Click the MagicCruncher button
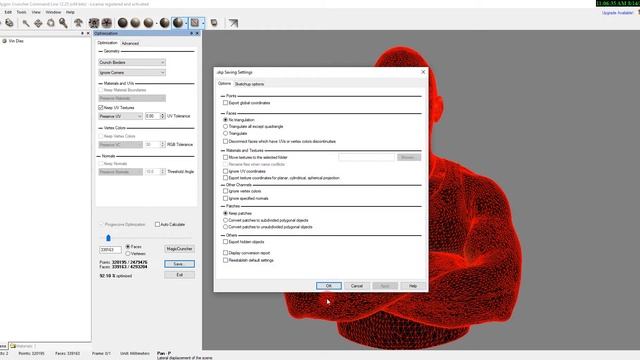Image resolution: width=640 pixels, height=360 pixels. point(179,249)
